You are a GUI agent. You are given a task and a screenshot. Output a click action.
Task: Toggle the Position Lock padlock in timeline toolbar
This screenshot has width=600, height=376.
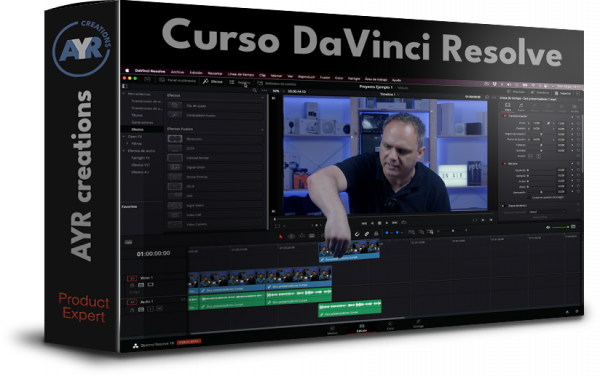(x=376, y=233)
